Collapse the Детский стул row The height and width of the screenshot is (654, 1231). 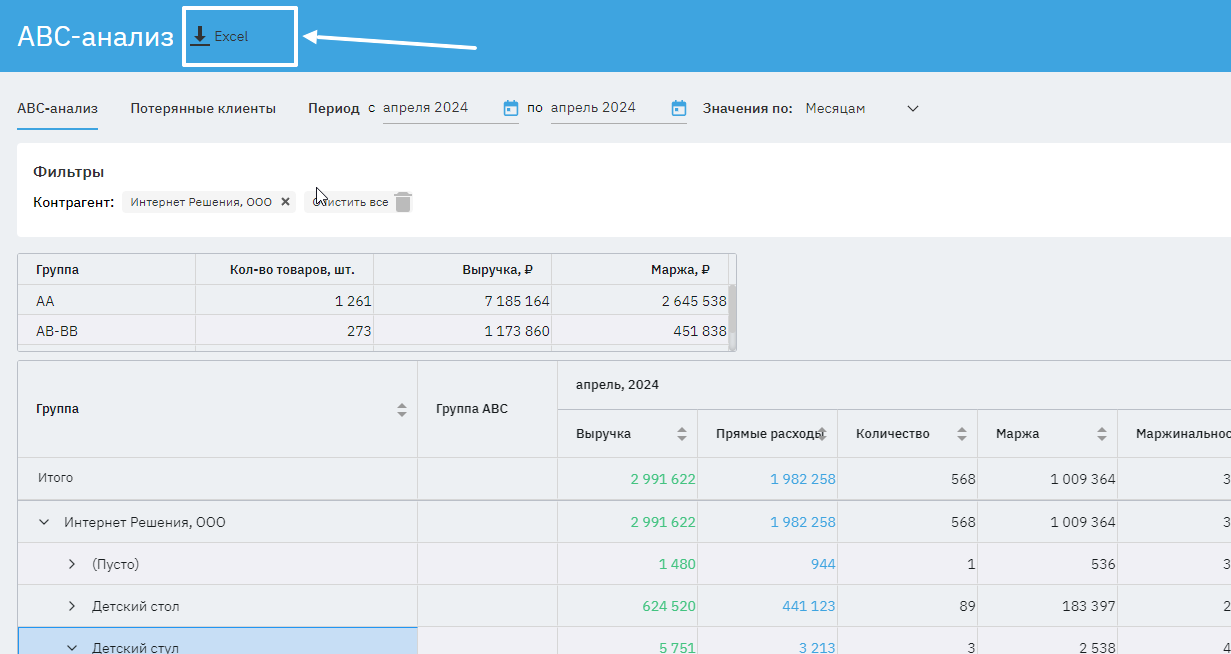pos(72,647)
